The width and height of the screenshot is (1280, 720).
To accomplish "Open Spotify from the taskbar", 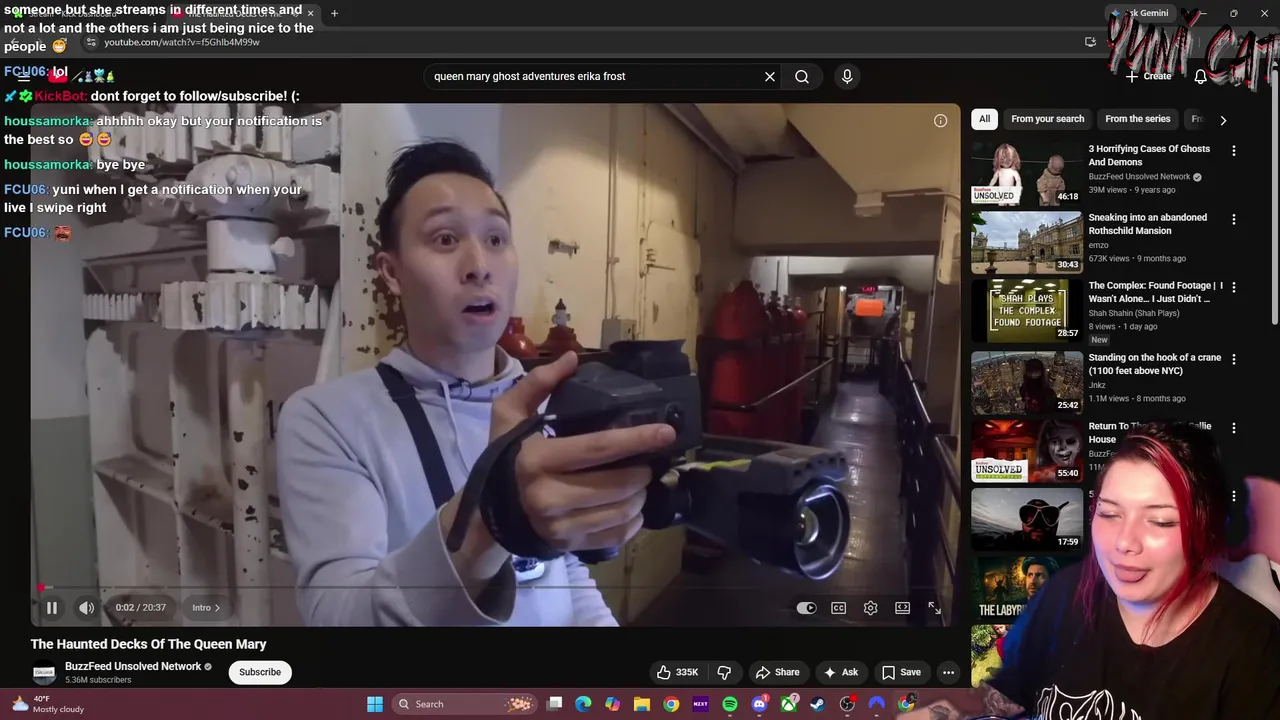I will (730, 704).
